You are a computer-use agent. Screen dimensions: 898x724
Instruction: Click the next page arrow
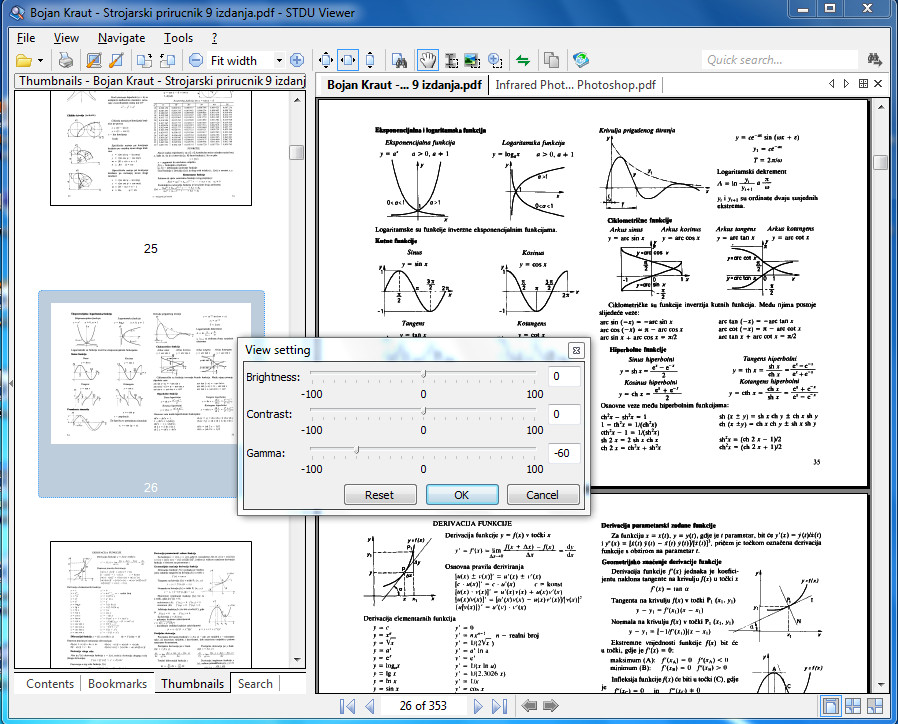pyautogui.click(x=478, y=707)
